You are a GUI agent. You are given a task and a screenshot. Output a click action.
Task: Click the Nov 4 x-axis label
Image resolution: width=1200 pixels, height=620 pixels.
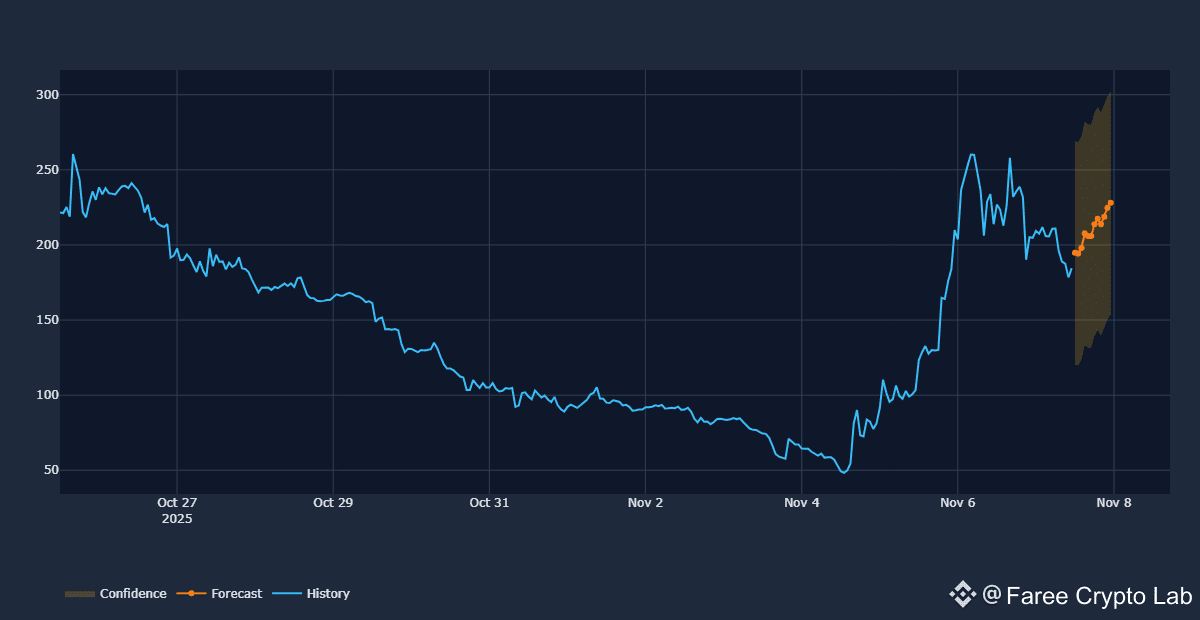(802, 503)
